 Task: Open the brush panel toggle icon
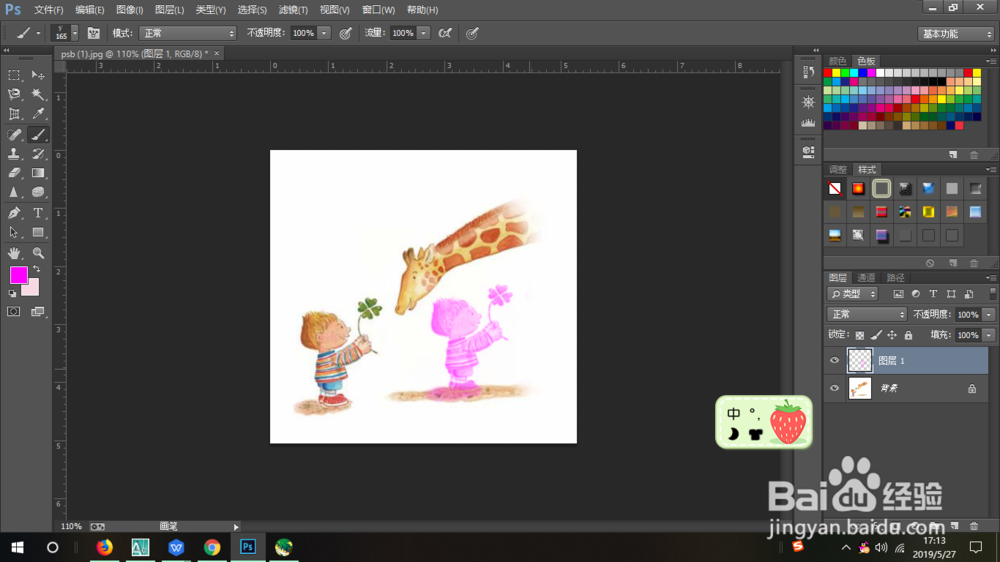tap(94, 33)
